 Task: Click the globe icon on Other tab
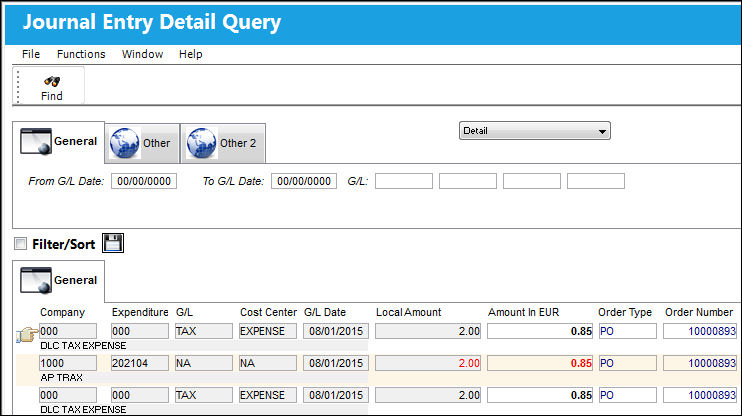[124, 143]
